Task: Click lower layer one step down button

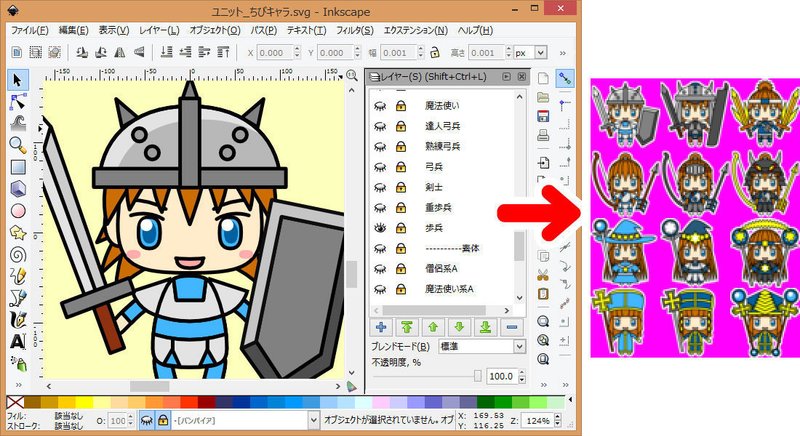Action: 459,327
